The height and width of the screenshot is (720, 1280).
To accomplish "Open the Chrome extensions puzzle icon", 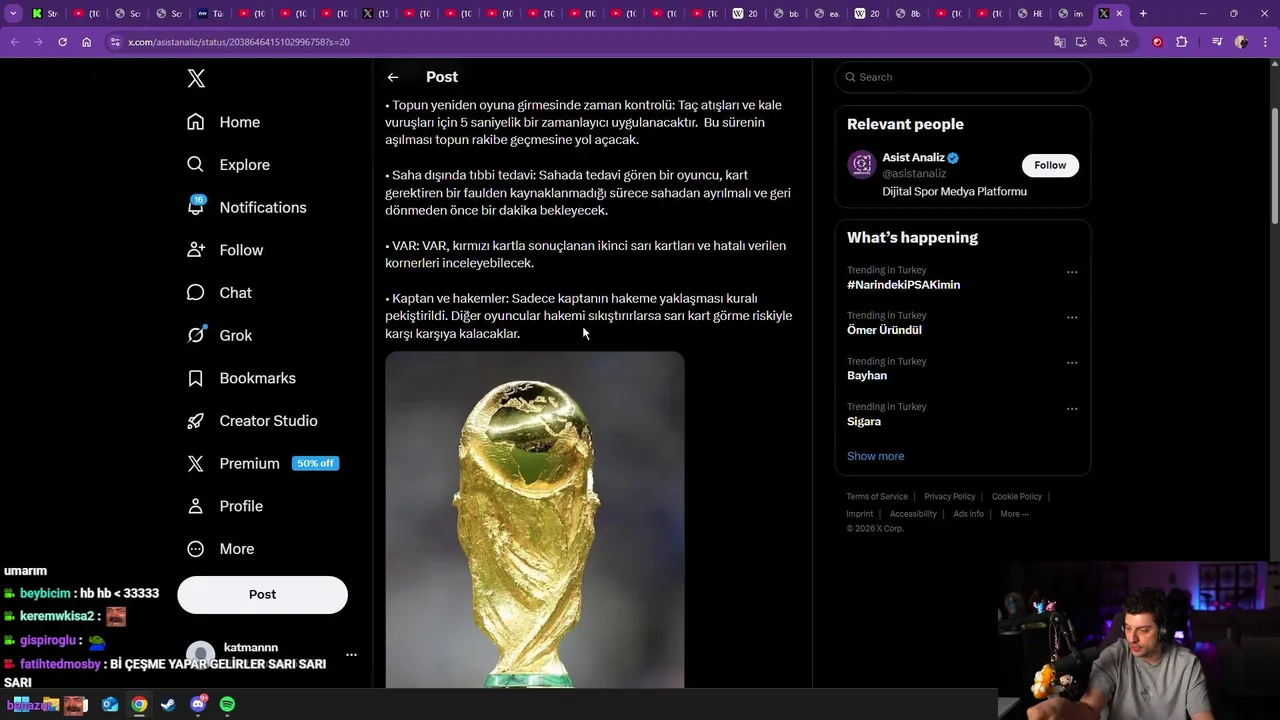I will coord(1182,42).
